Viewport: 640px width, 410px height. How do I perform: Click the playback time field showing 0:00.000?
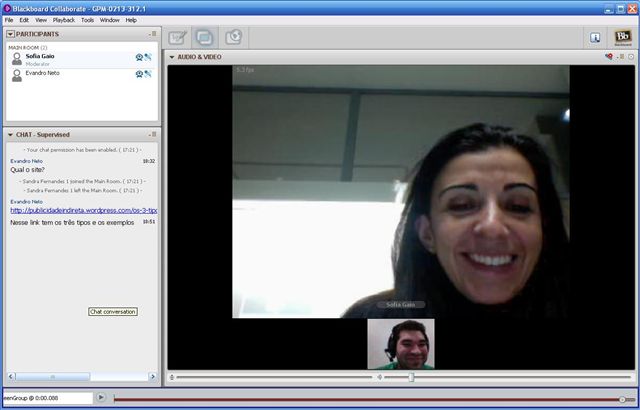point(48,398)
